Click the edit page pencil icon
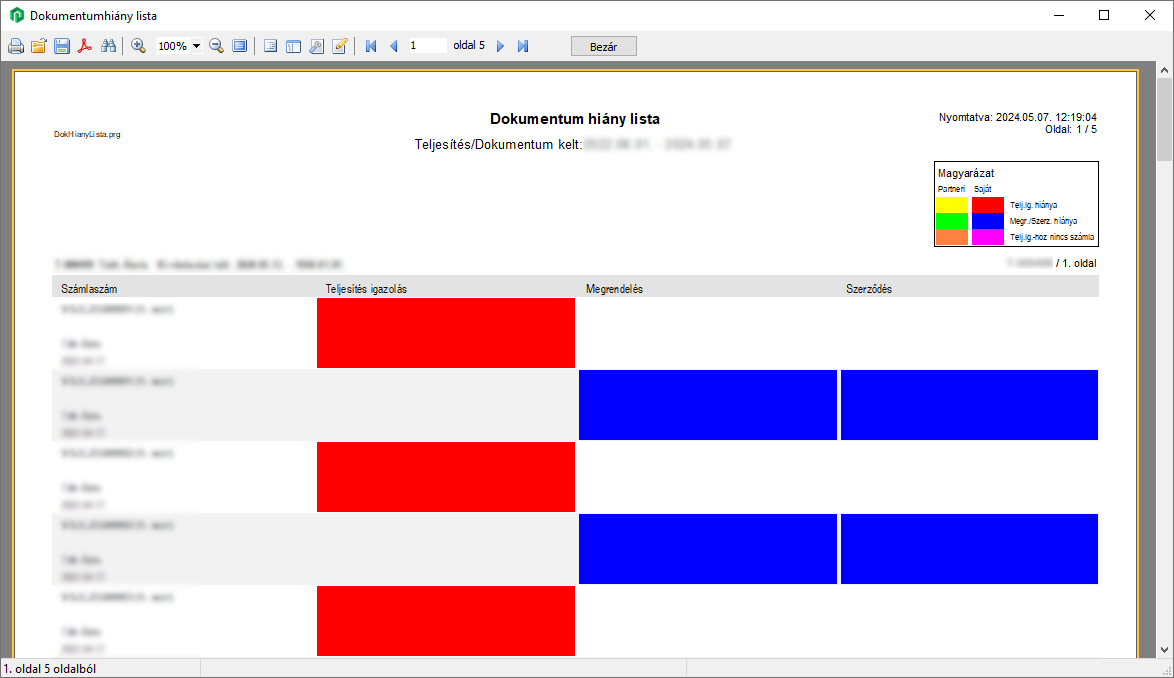Image resolution: width=1174 pixels, height=678 pixels. click(339, 46)
